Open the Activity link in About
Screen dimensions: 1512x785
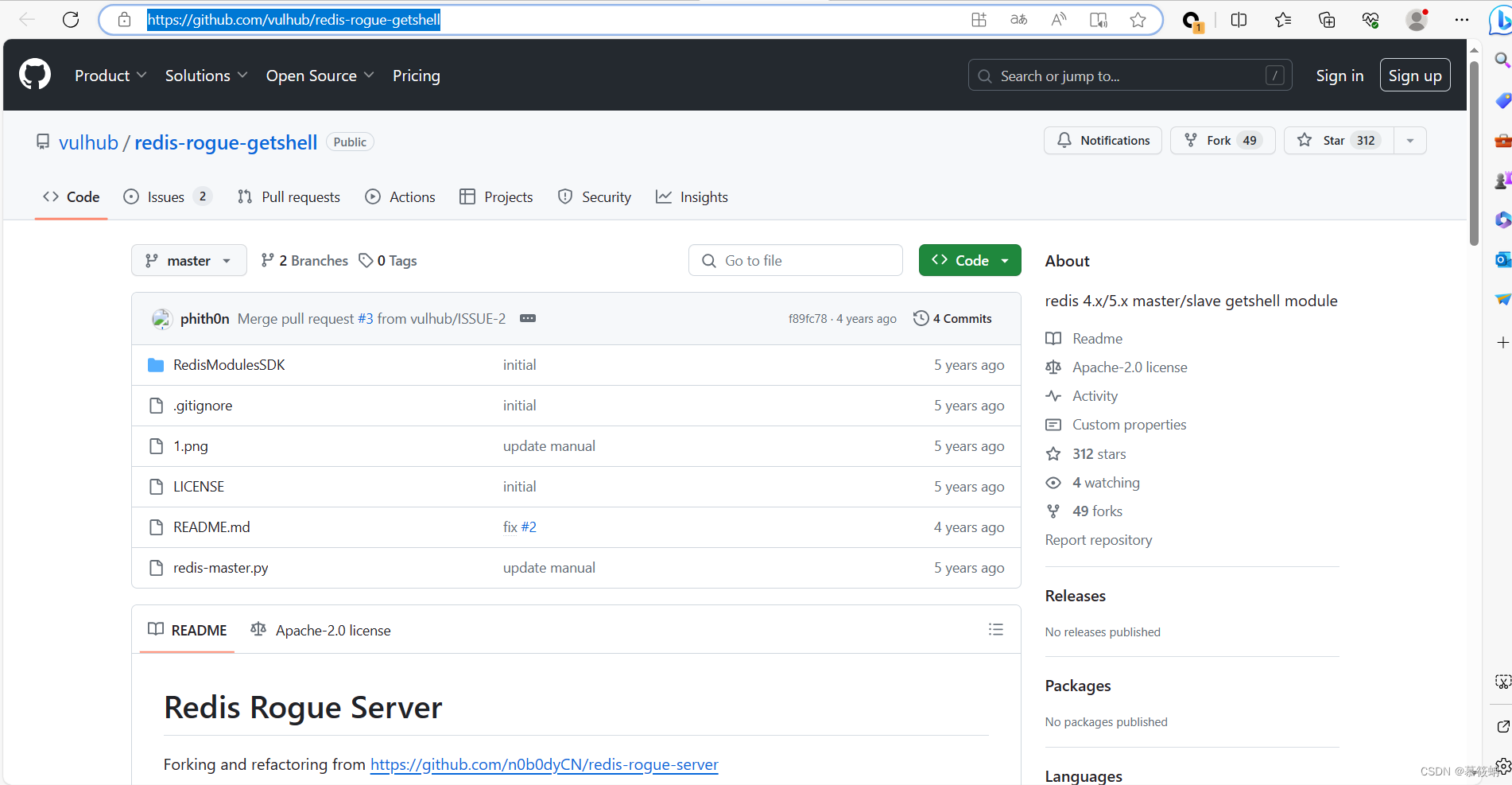pos(1095,396)
